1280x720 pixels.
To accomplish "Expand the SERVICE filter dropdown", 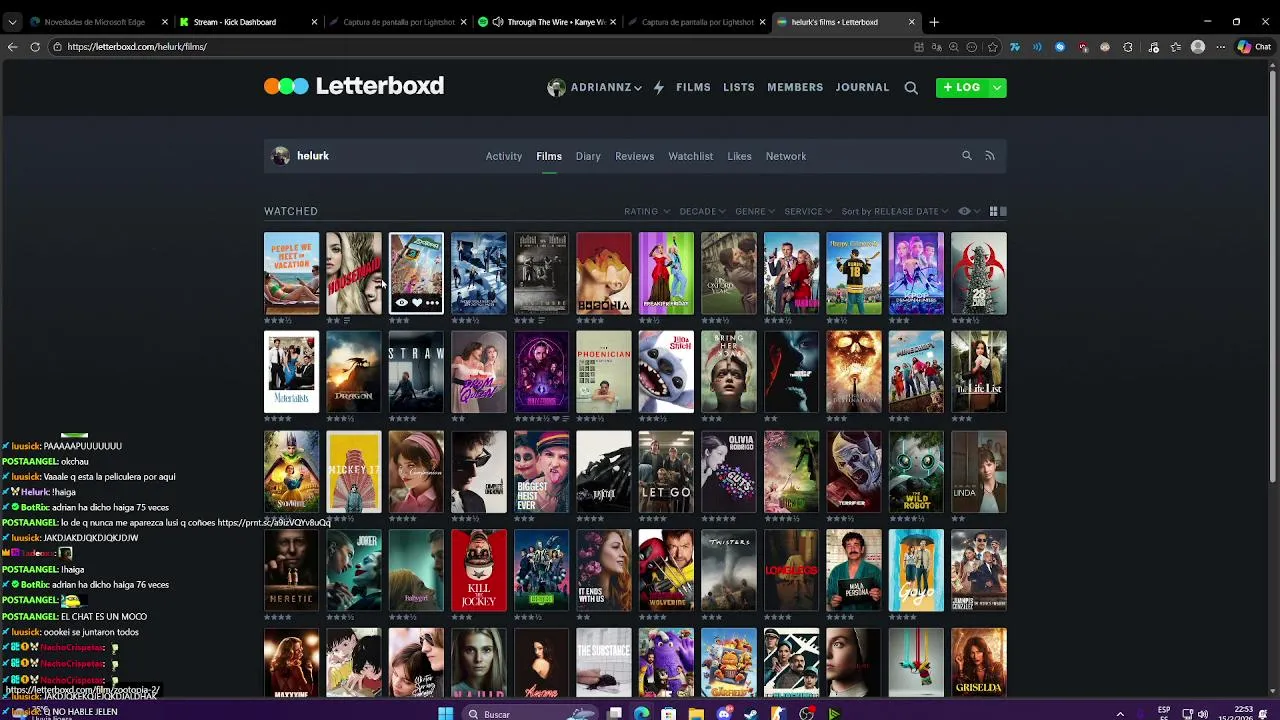I will click(x=808, y=211).
